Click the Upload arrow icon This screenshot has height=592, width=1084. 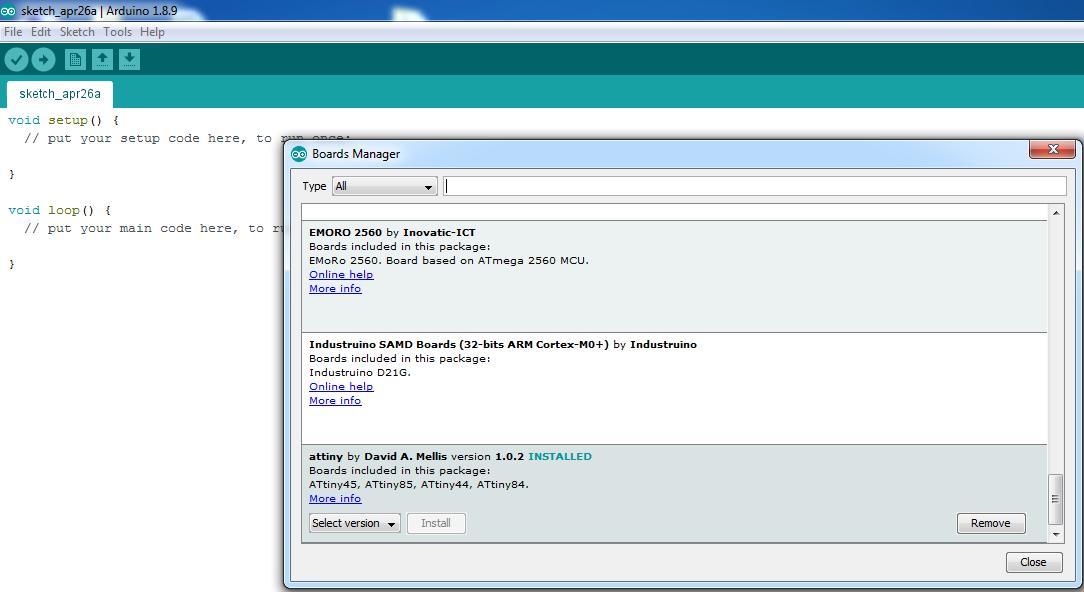coord(44,60)
